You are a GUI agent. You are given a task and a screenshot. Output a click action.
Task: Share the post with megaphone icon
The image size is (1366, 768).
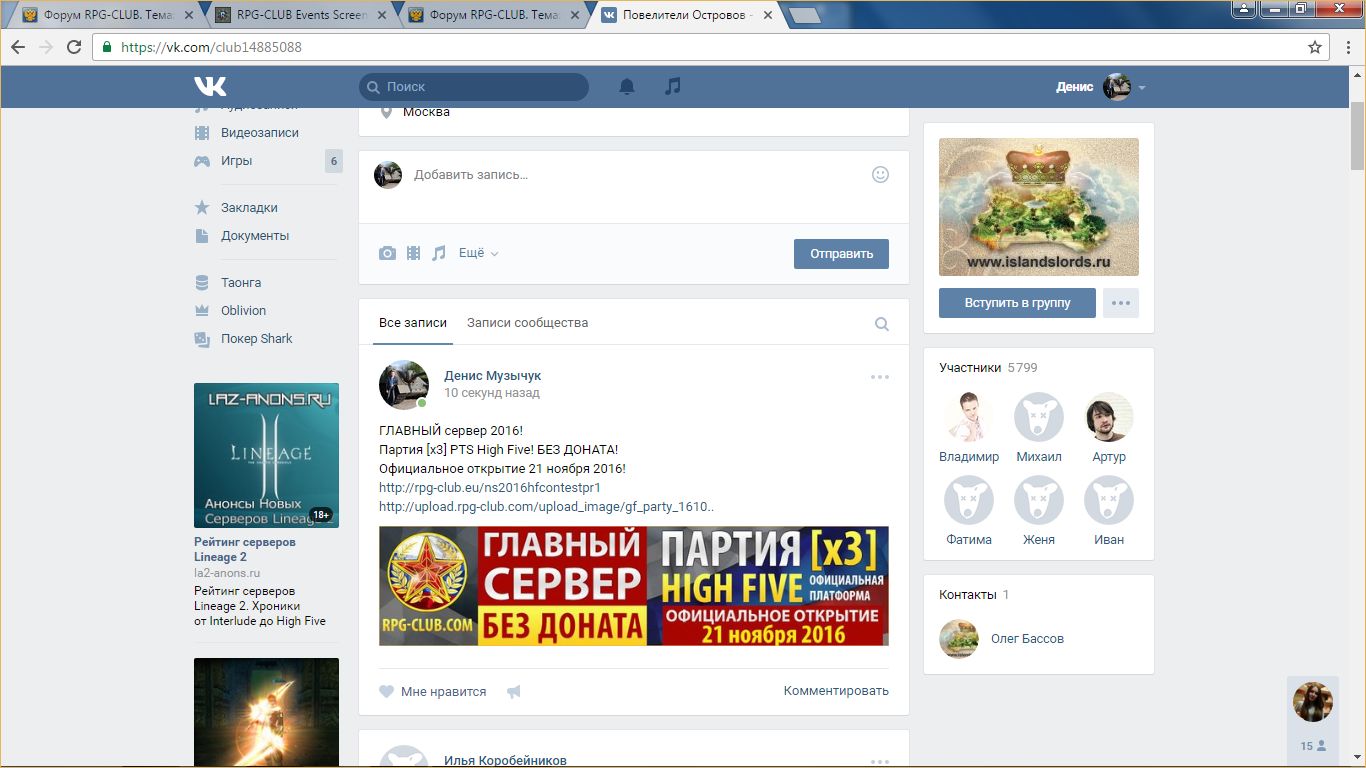click(514, 691)
